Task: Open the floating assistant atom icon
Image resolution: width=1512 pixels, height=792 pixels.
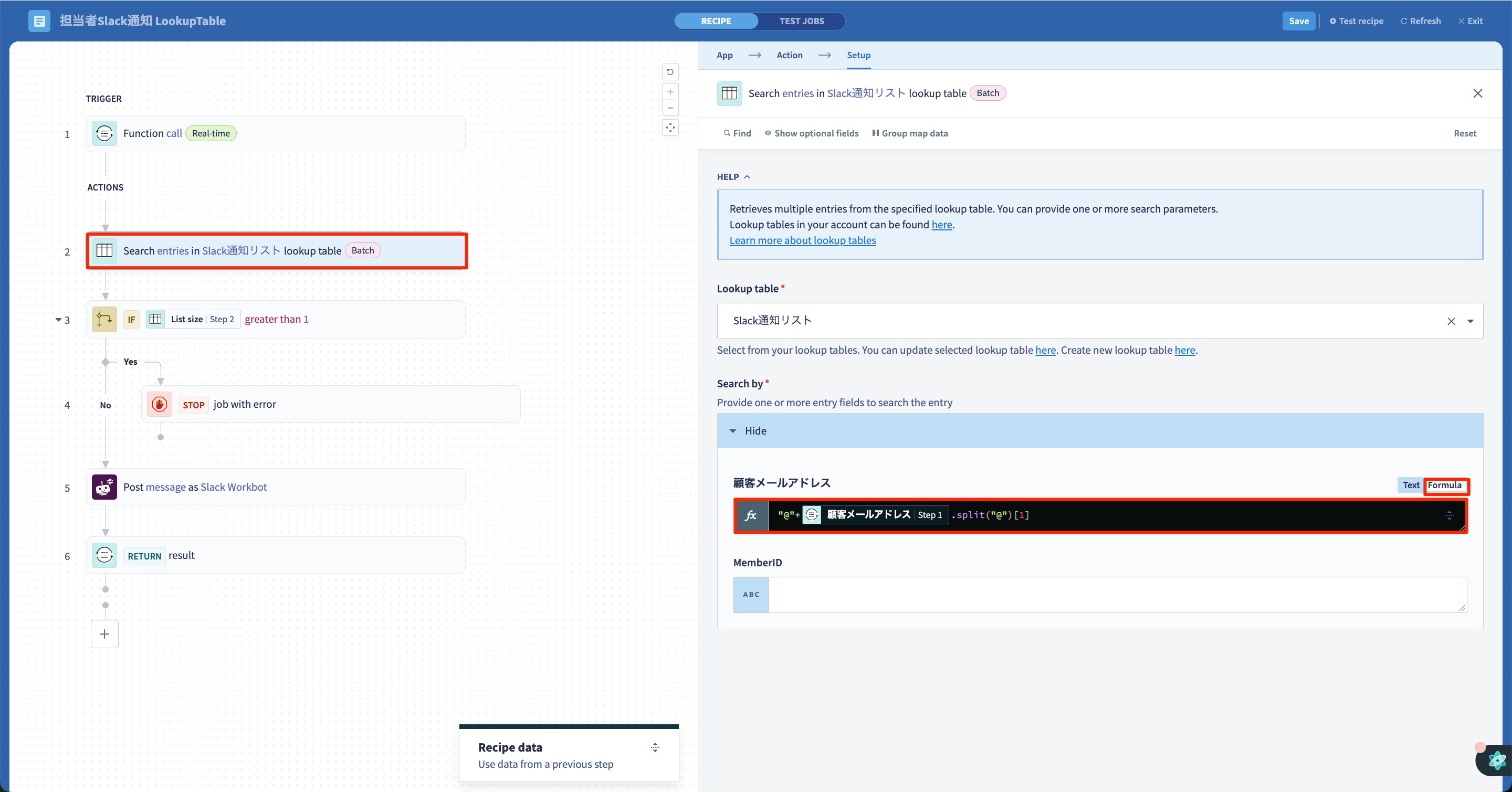Action: (1496, 761)
